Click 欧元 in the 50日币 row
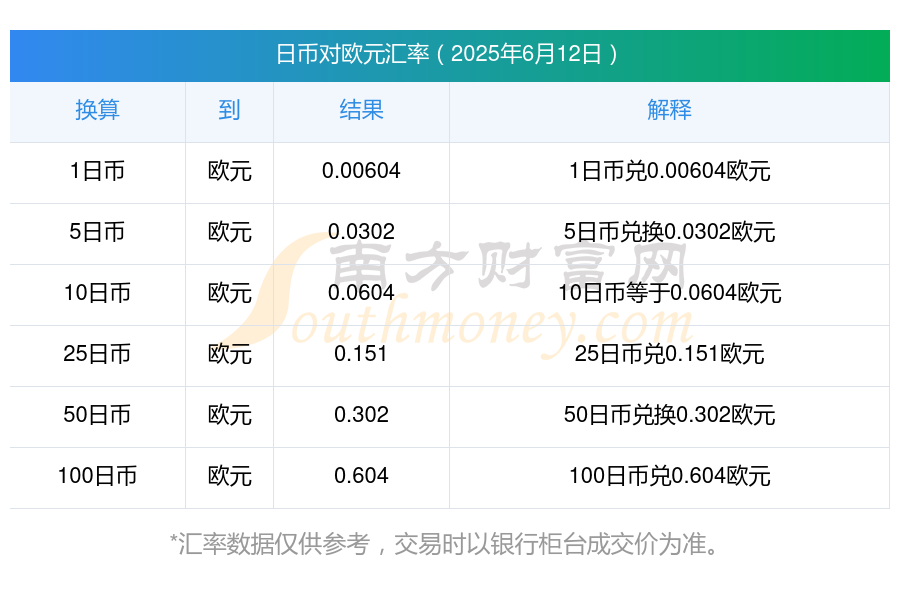This screenshot has height=600, width=900. click(x=230, y=415)
